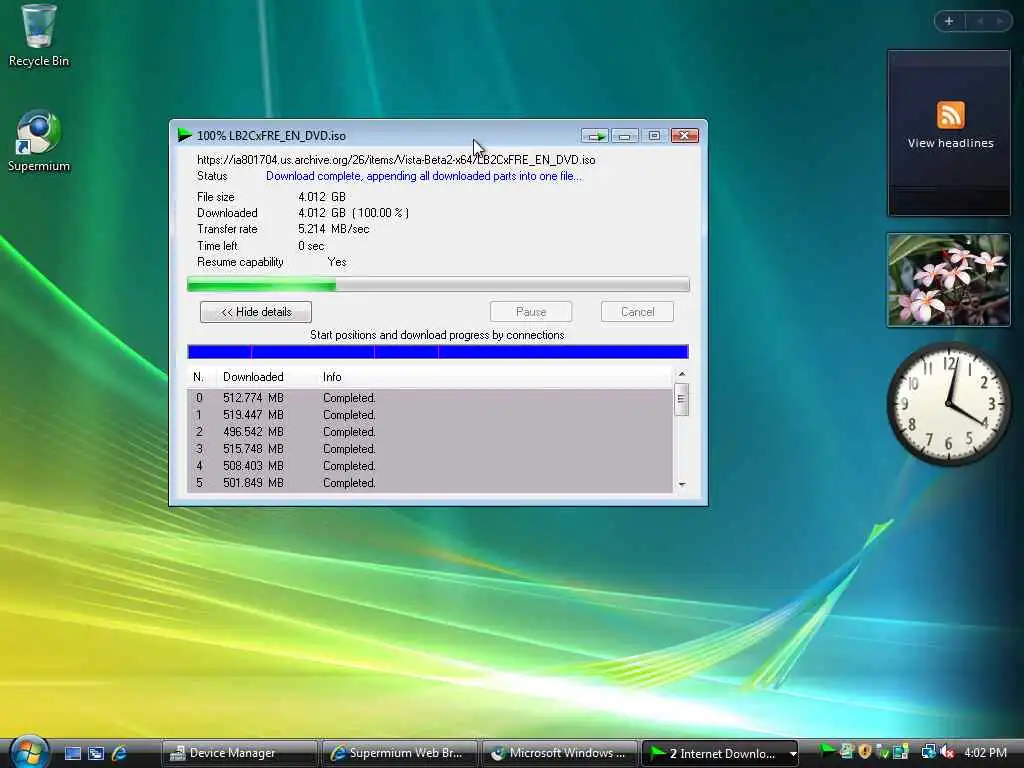This screenshot has height=768, width=1024.
Task: Click the flower picture slideshow gadget
Action: [x=948, y=280]
